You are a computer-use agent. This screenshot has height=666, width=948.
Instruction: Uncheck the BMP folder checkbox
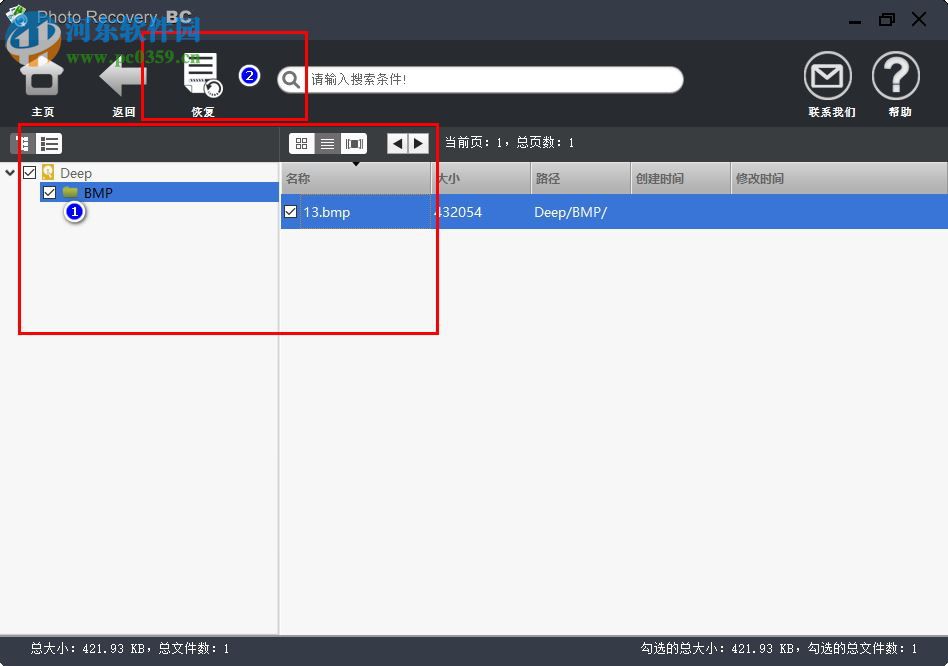48,192
